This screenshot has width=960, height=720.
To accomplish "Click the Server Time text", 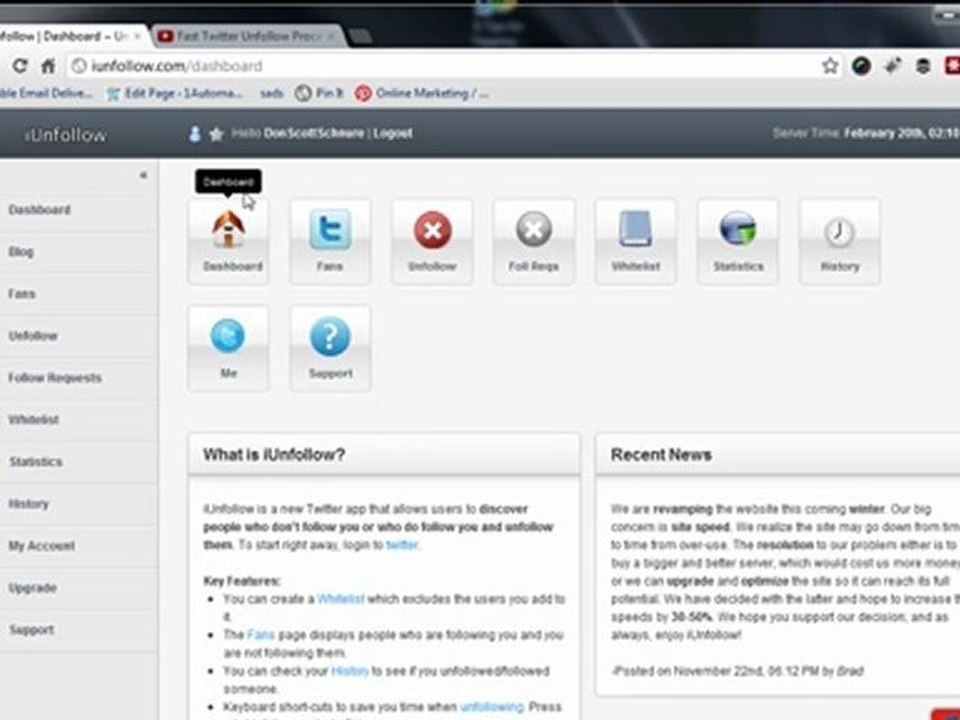I will (x=866, y=133).
